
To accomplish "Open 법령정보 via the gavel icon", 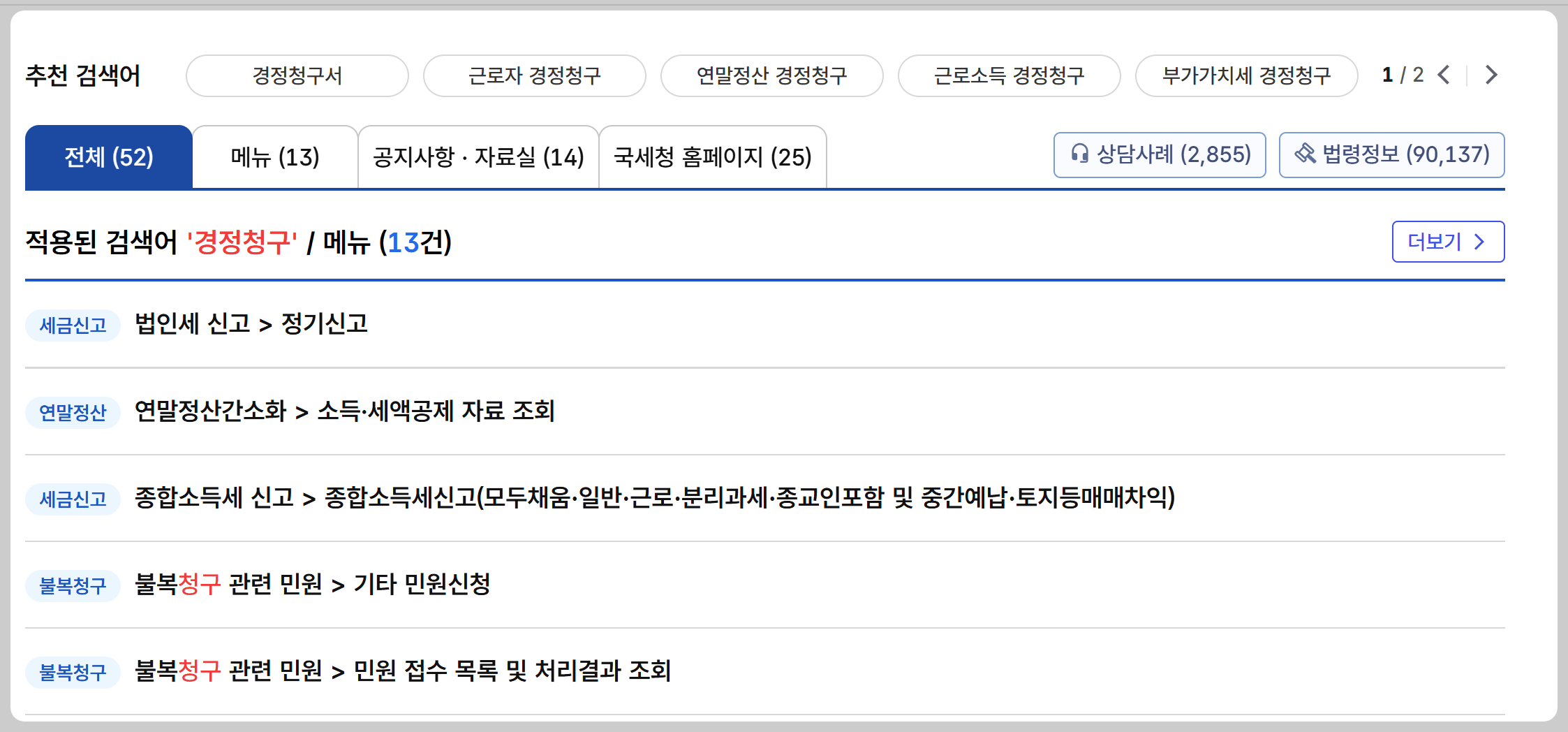I will 1391,155.
